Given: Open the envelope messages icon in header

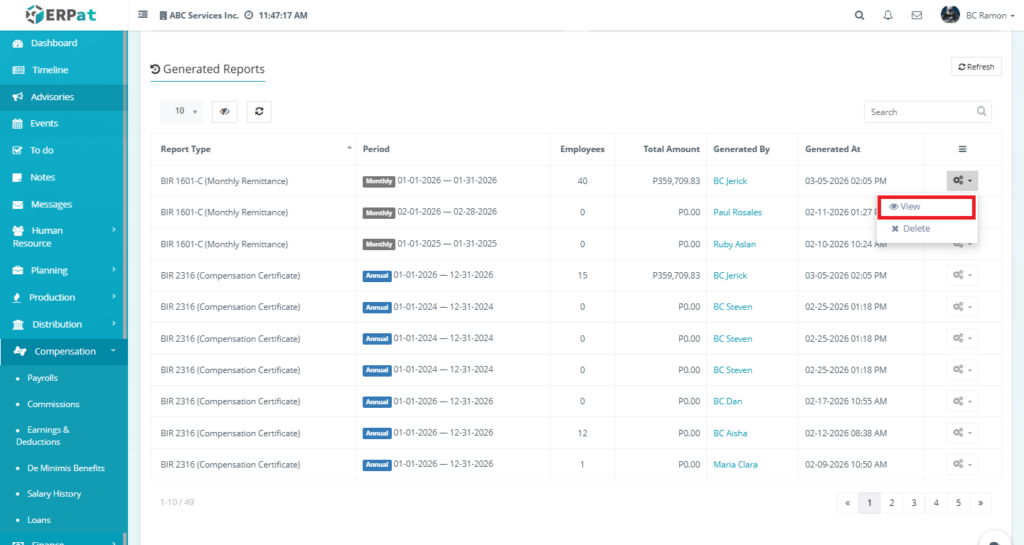Looking at the screenshot, I should point(917,16).
